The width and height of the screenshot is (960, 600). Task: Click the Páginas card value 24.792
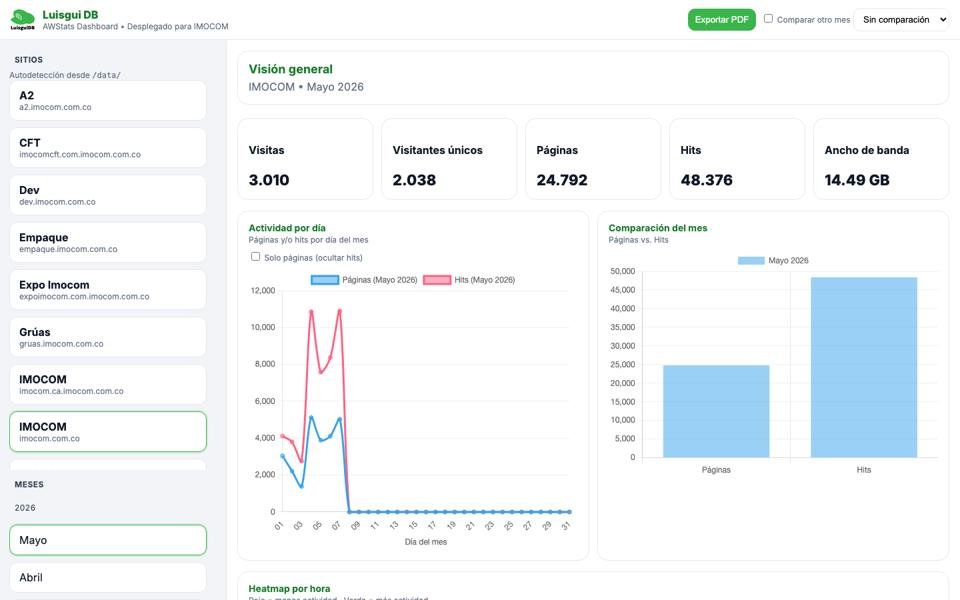click(561, 180)
